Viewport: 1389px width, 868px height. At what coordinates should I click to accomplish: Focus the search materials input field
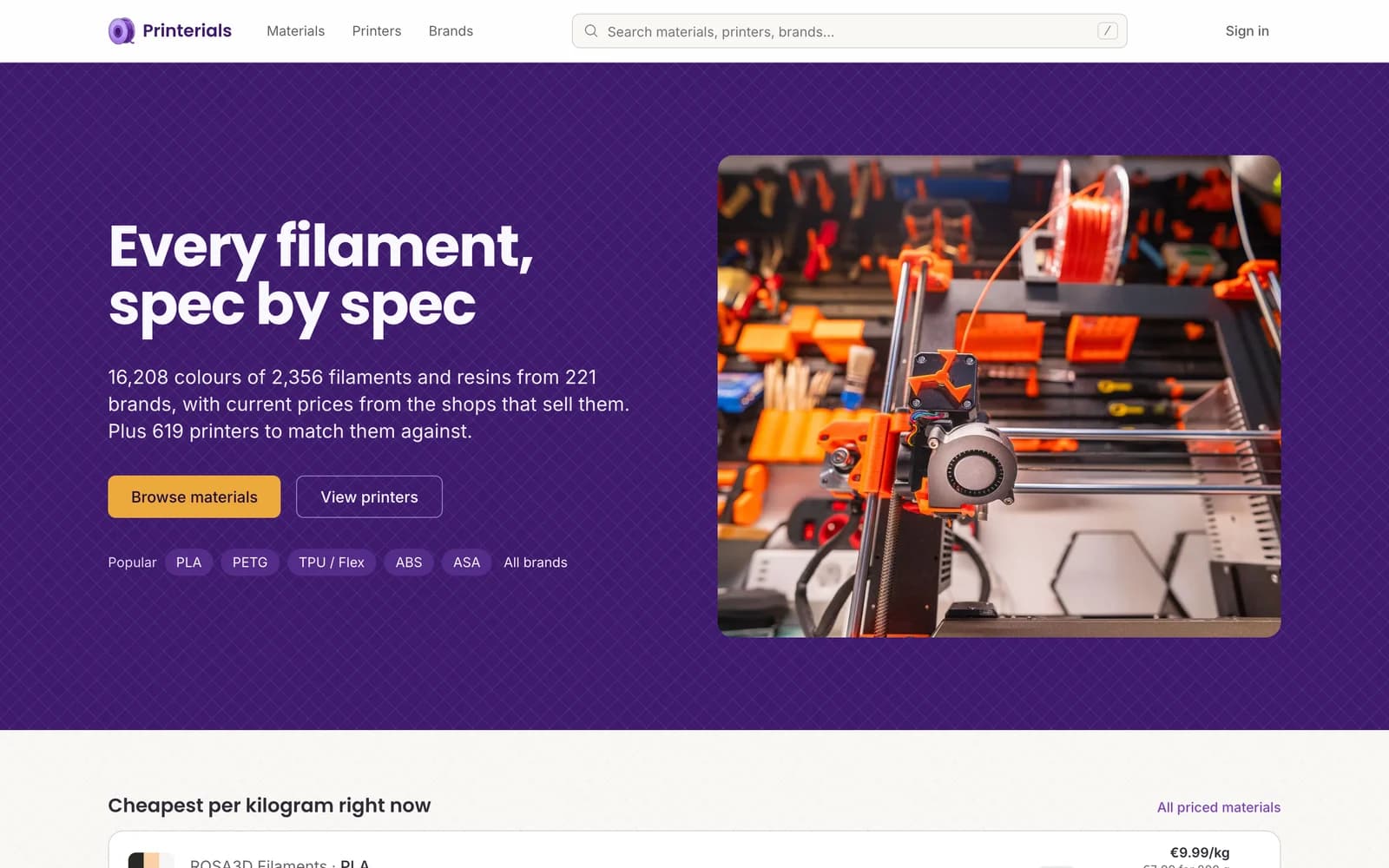[x=849, y=31]
